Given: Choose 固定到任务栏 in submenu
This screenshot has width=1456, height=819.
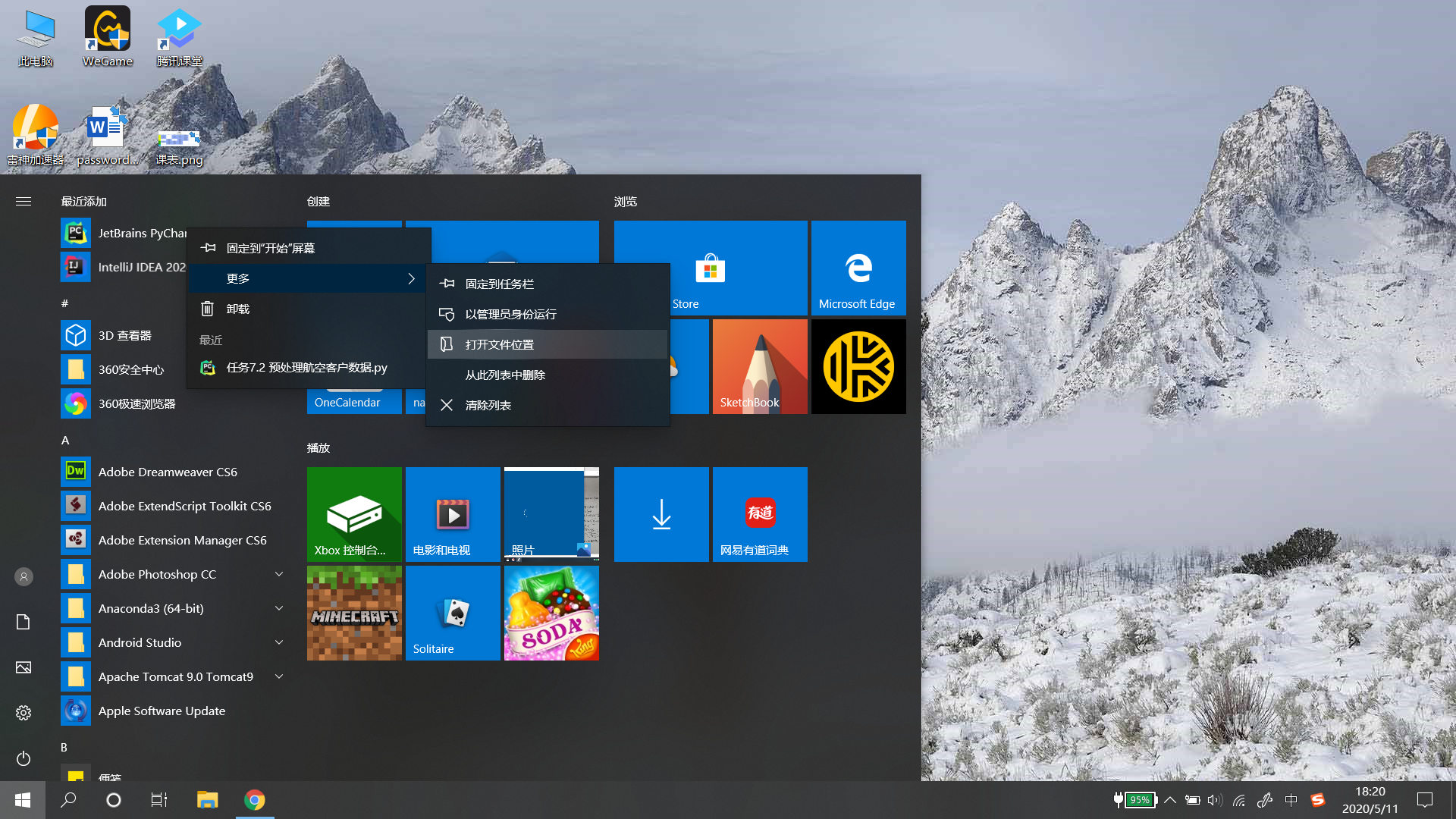Looking at the screenshot, I should [548, 284].
